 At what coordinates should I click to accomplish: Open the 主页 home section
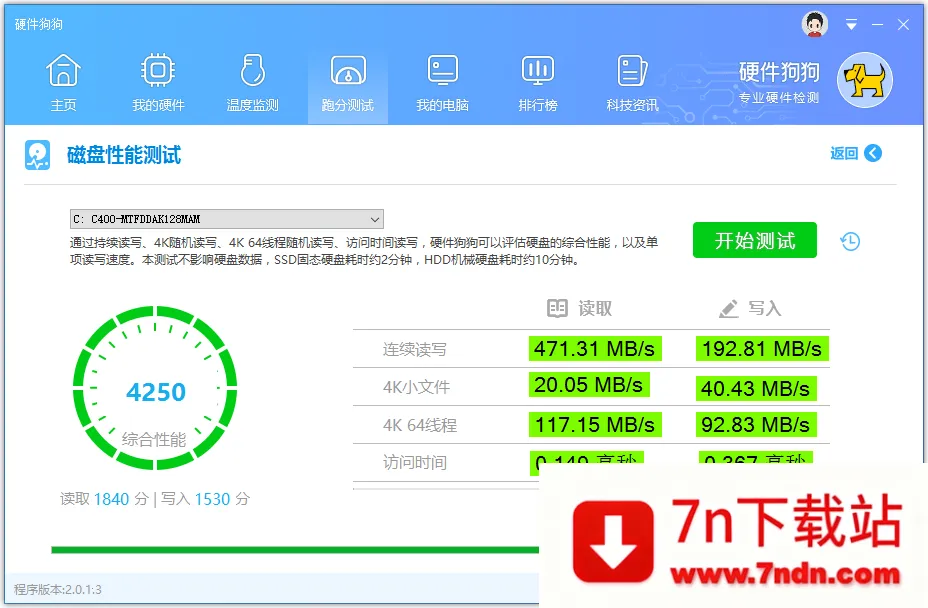pyautogui.click(x=63, y=81)
